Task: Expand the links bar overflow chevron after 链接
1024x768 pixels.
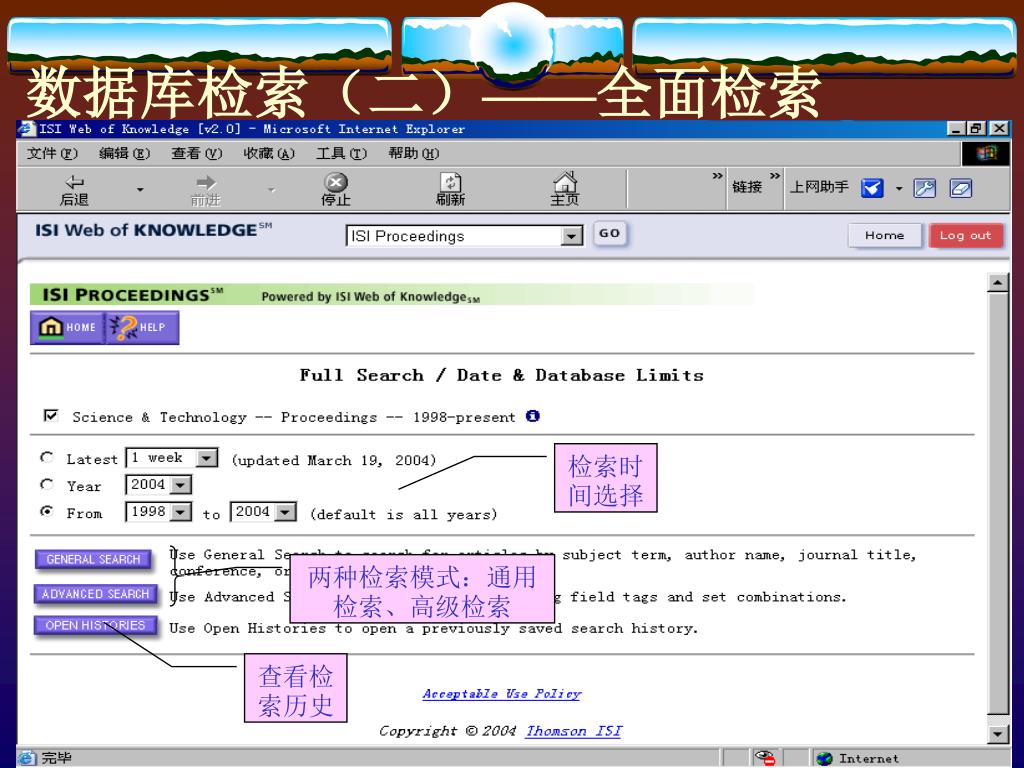Action: (x=775, y=176)
